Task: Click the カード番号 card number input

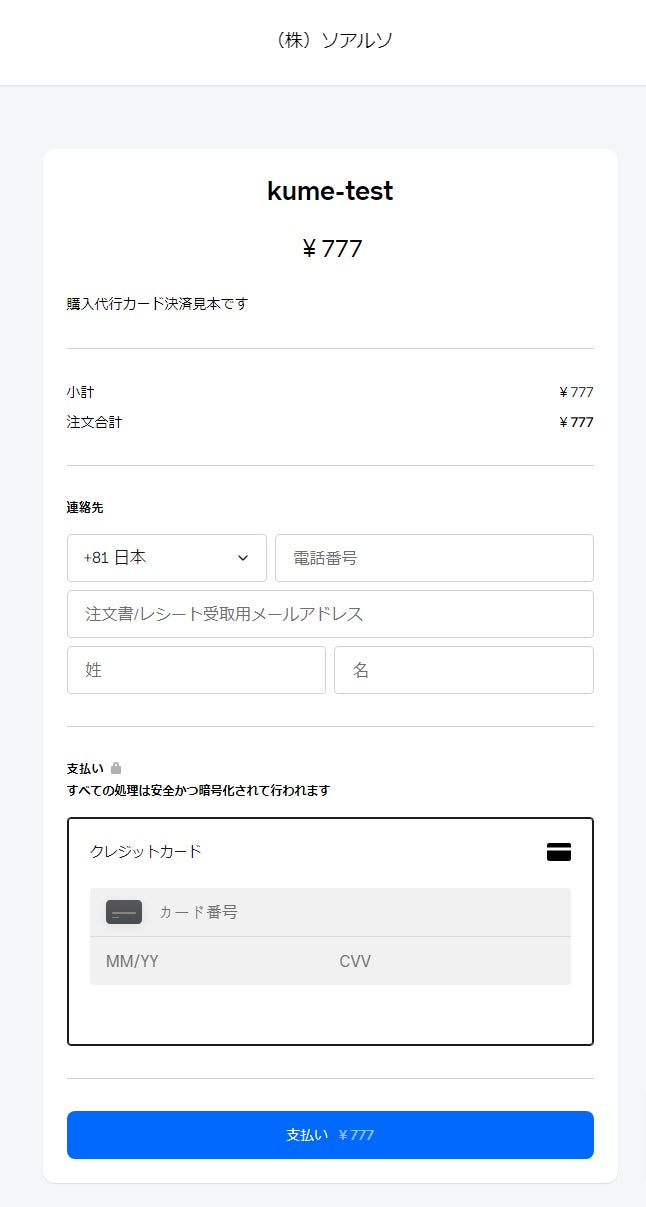Action: pyautogui.click(x=360, y=912)
